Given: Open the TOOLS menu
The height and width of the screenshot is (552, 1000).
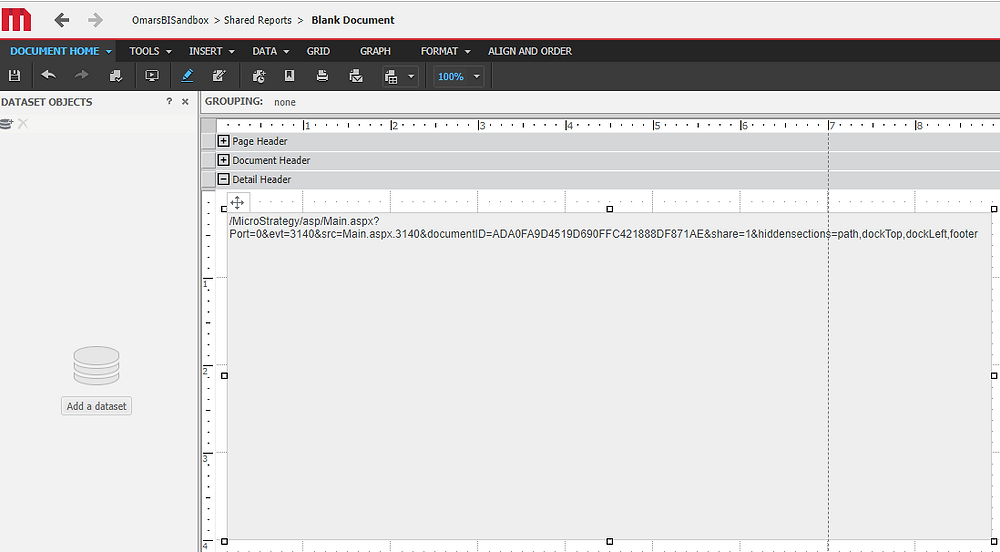Looking at the screenshot, I should click(x=151, y=51).
